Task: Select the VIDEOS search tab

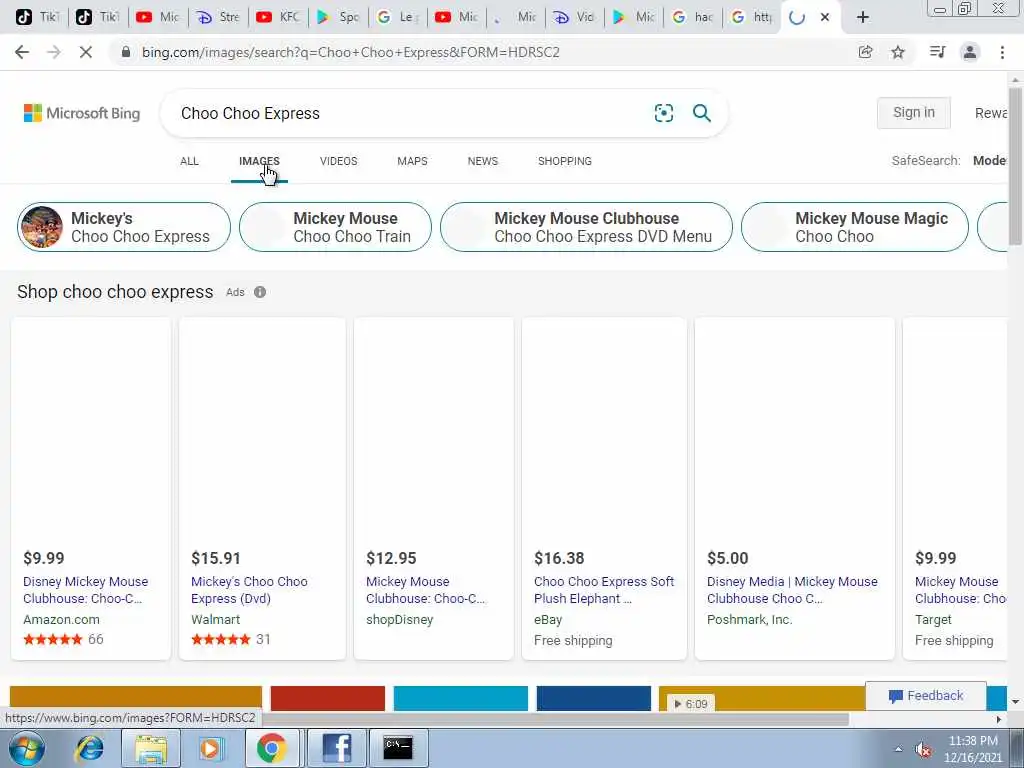Action: coord(338,161)
